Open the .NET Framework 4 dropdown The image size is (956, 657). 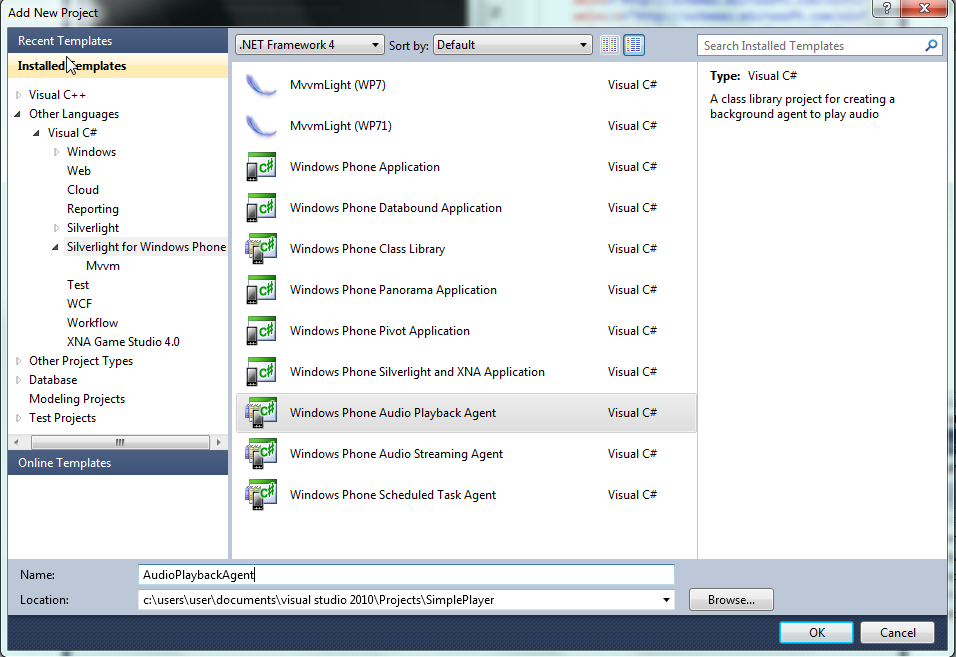point(310,44)
